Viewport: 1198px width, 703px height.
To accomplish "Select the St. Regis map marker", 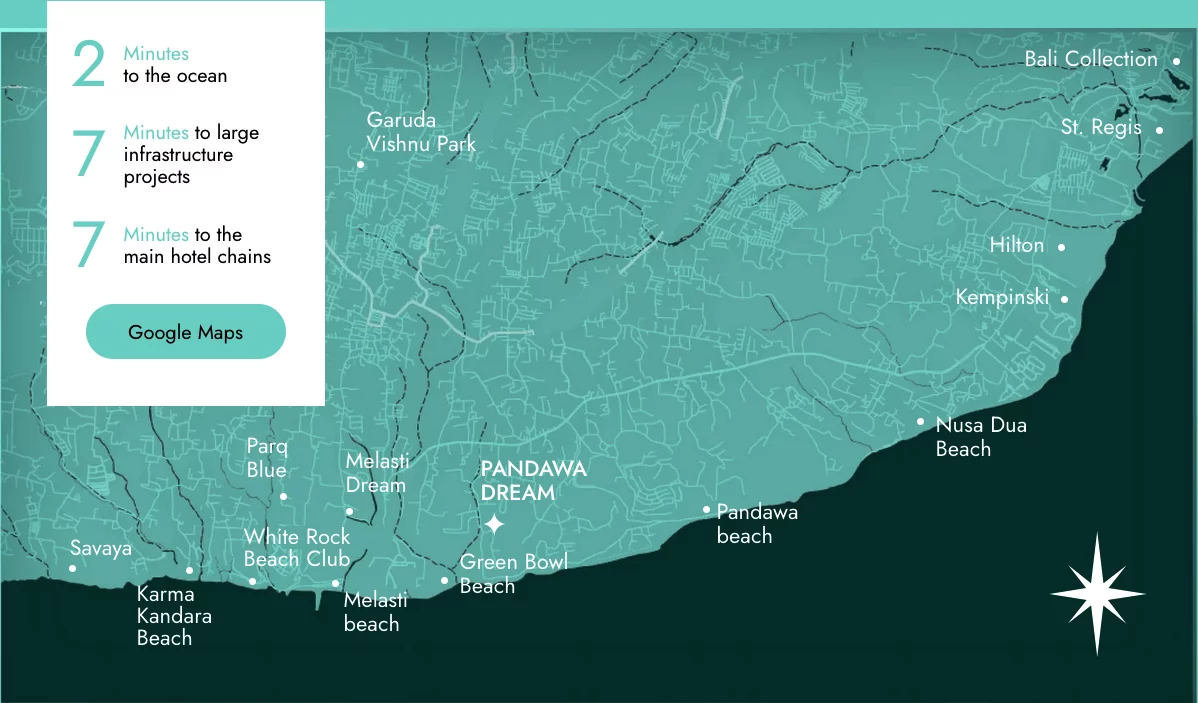I will (1159, 130).
